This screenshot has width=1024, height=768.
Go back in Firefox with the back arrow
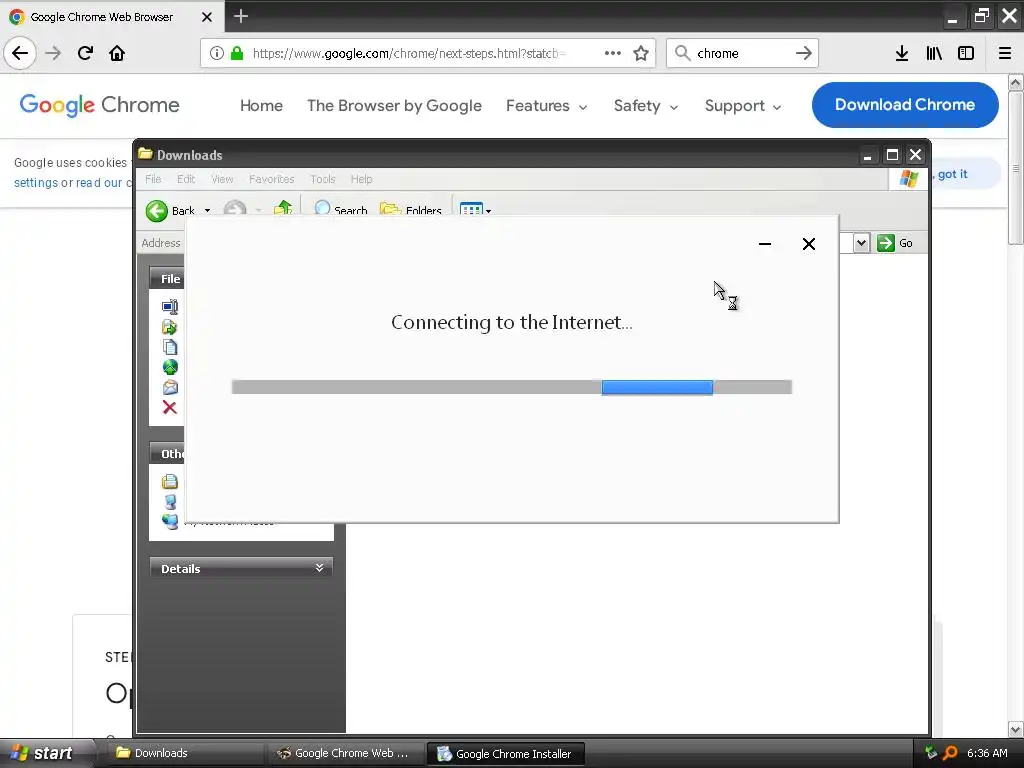click(x=20, y=53)
